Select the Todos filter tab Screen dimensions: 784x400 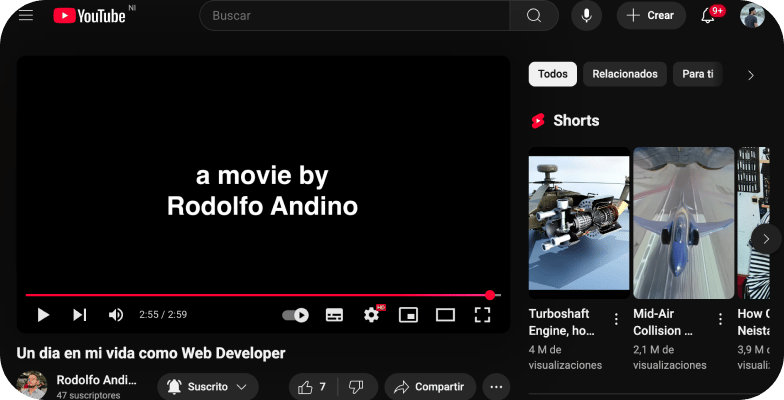click(552, 74)
